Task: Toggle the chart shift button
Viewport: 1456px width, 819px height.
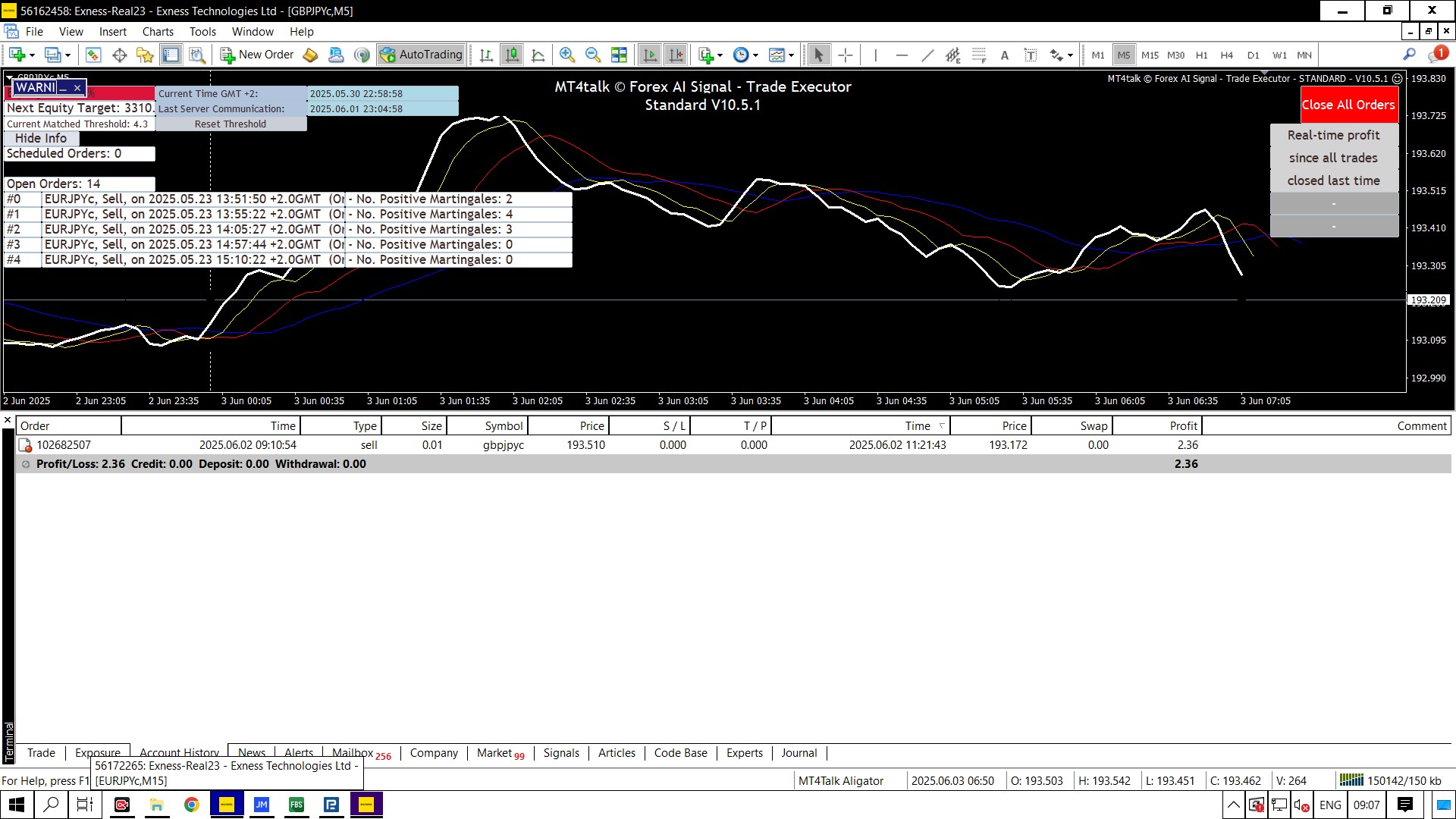Action: point(676,55)
